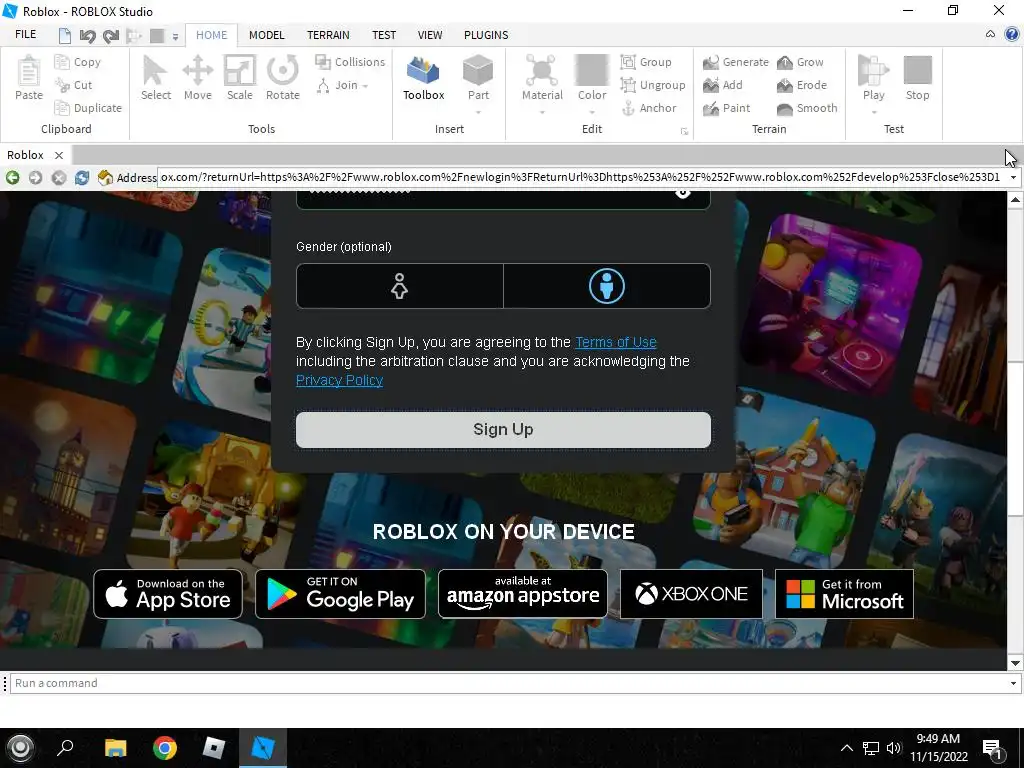Click the Xbox One badge

click(x=691, y=594)
